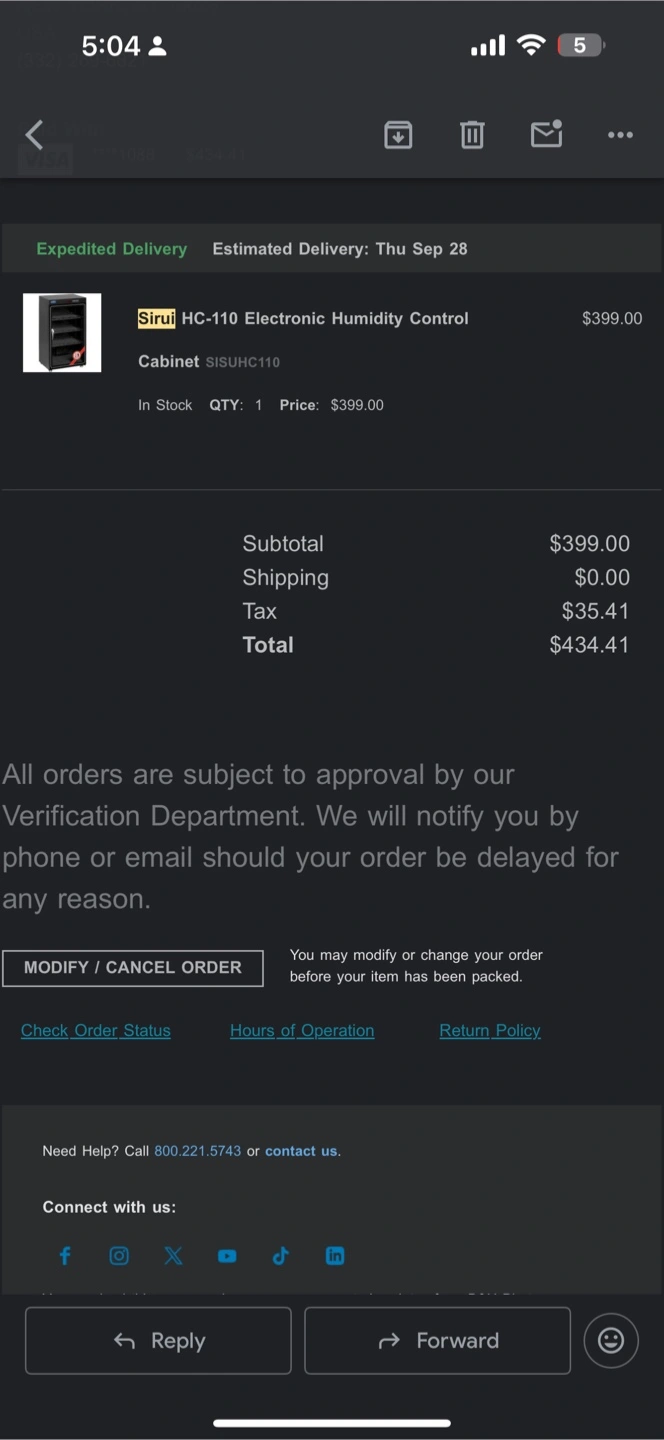Mark email as unread envelope icon
664x1440 pixels.
[x=546, y=133]
